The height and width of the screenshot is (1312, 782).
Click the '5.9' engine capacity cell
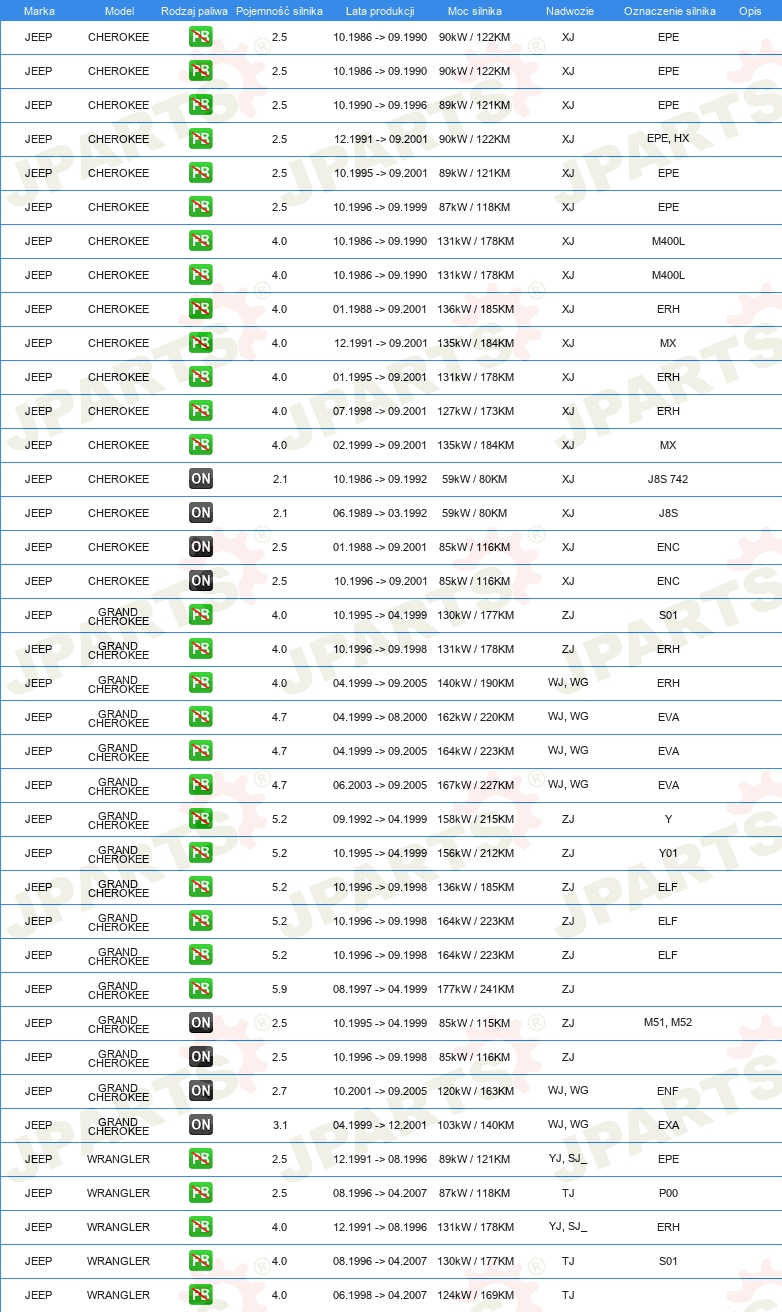coord(279,989)
